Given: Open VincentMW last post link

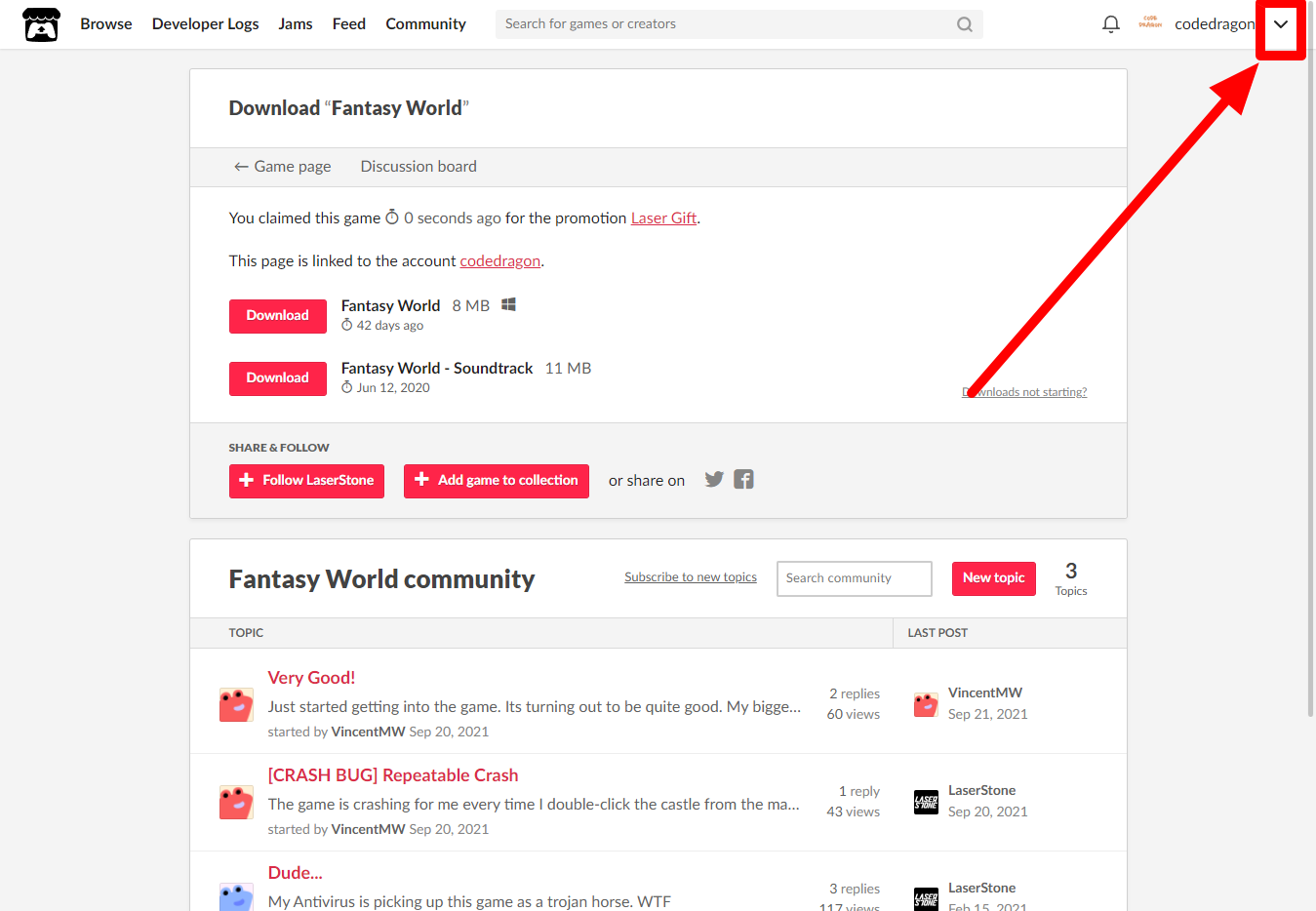Looking at the screenshot, I should (985, 693).
